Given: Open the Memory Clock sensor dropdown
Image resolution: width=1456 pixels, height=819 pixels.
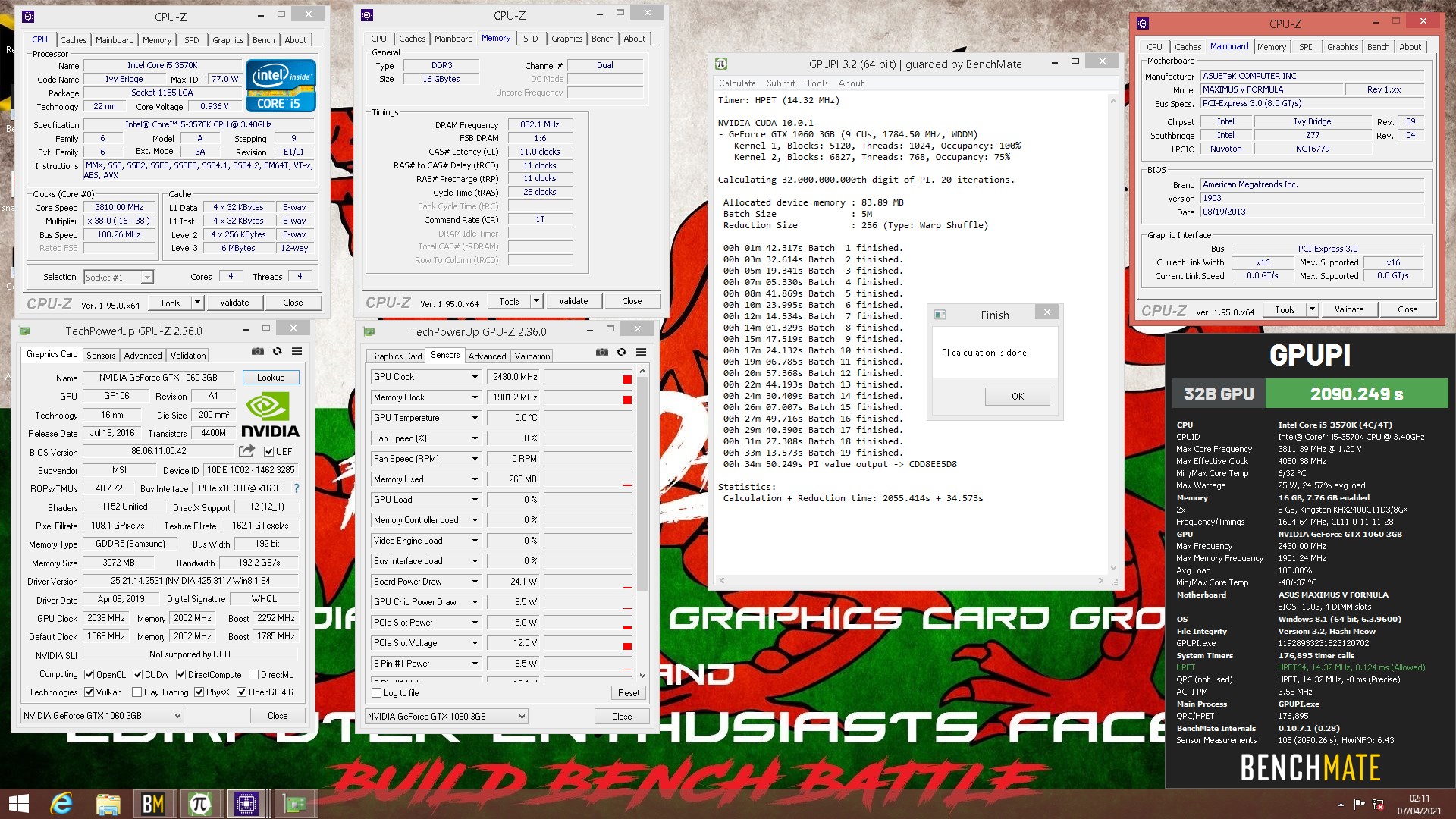Looking at the screenshot, I should pos(475,397).
